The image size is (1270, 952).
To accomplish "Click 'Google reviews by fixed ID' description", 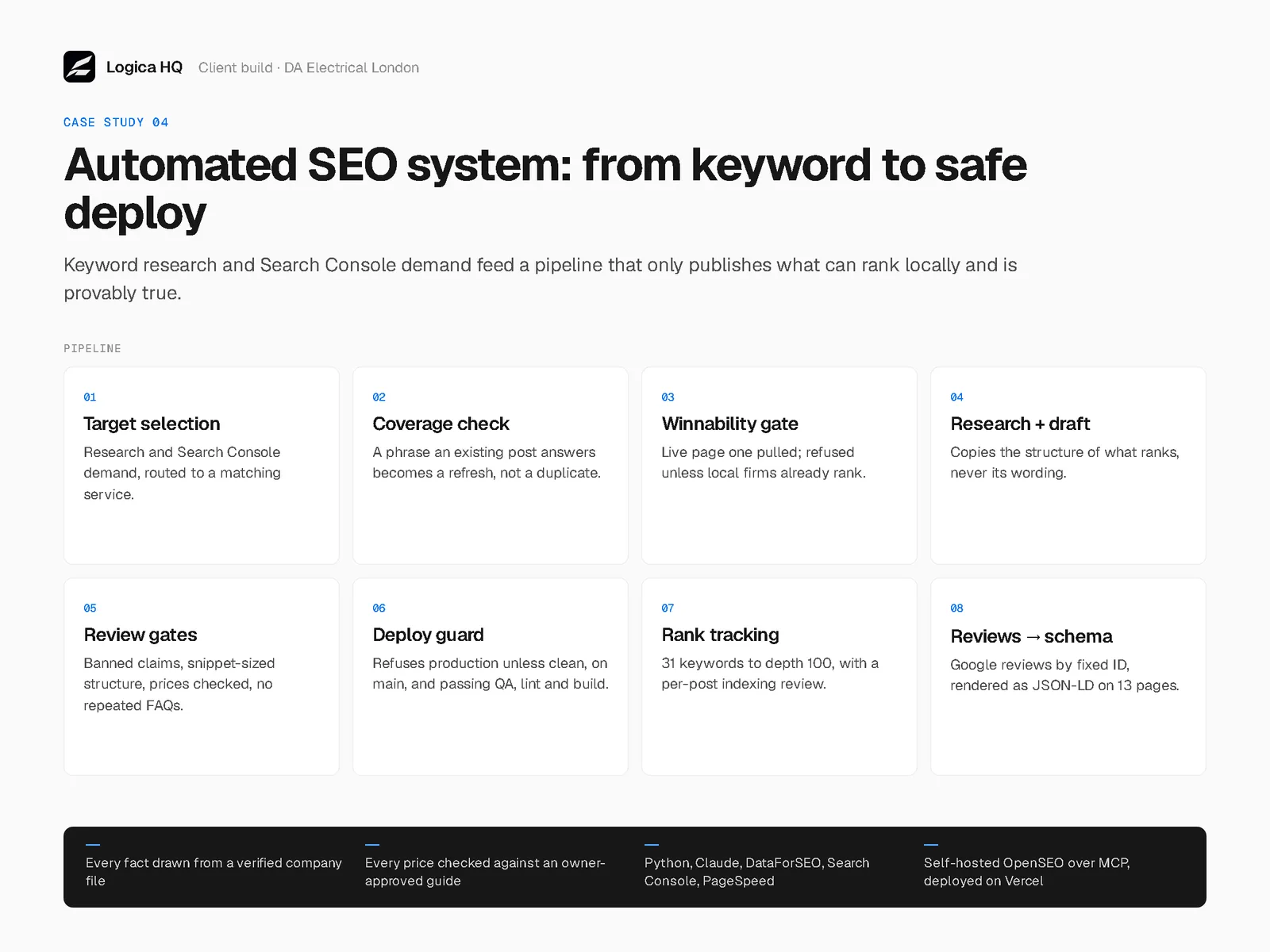I will [x=1064, y=675].
